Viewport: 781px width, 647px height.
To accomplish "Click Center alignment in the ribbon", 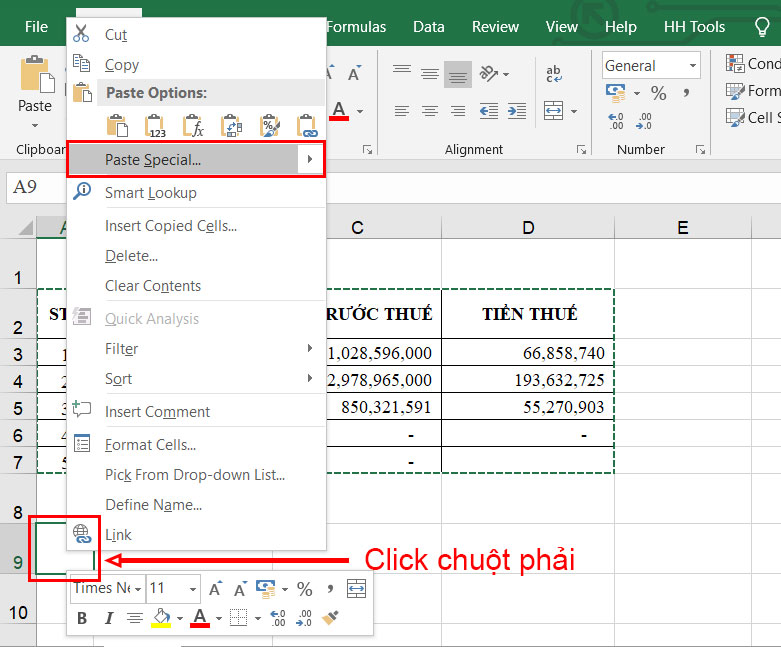I will click(x=429, y=111).
